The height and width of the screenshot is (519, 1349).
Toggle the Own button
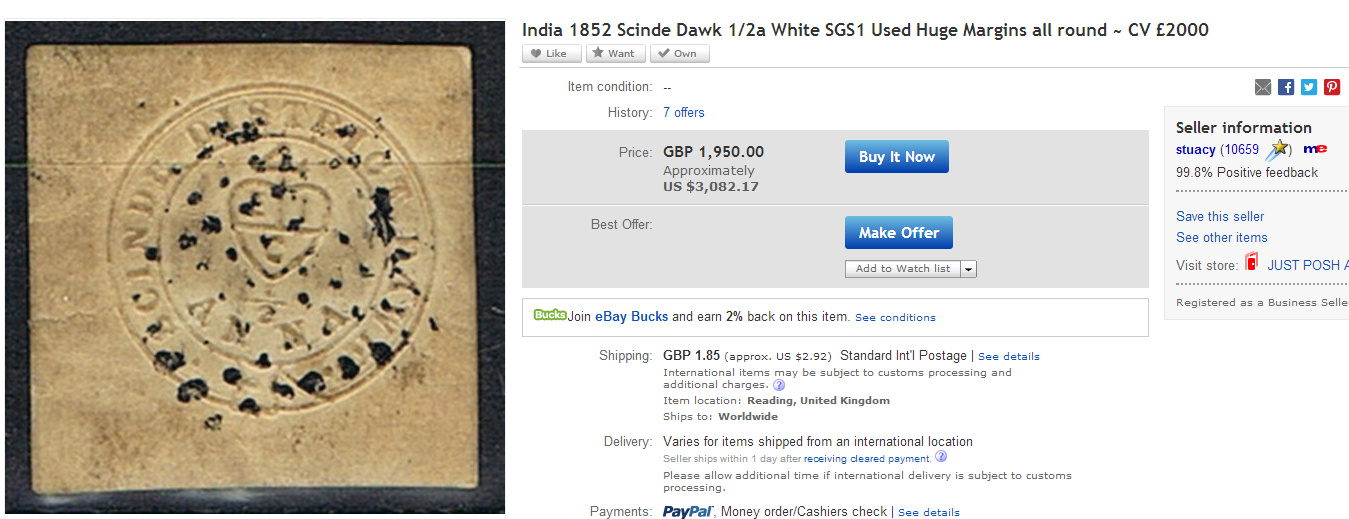tap(679, 54)
